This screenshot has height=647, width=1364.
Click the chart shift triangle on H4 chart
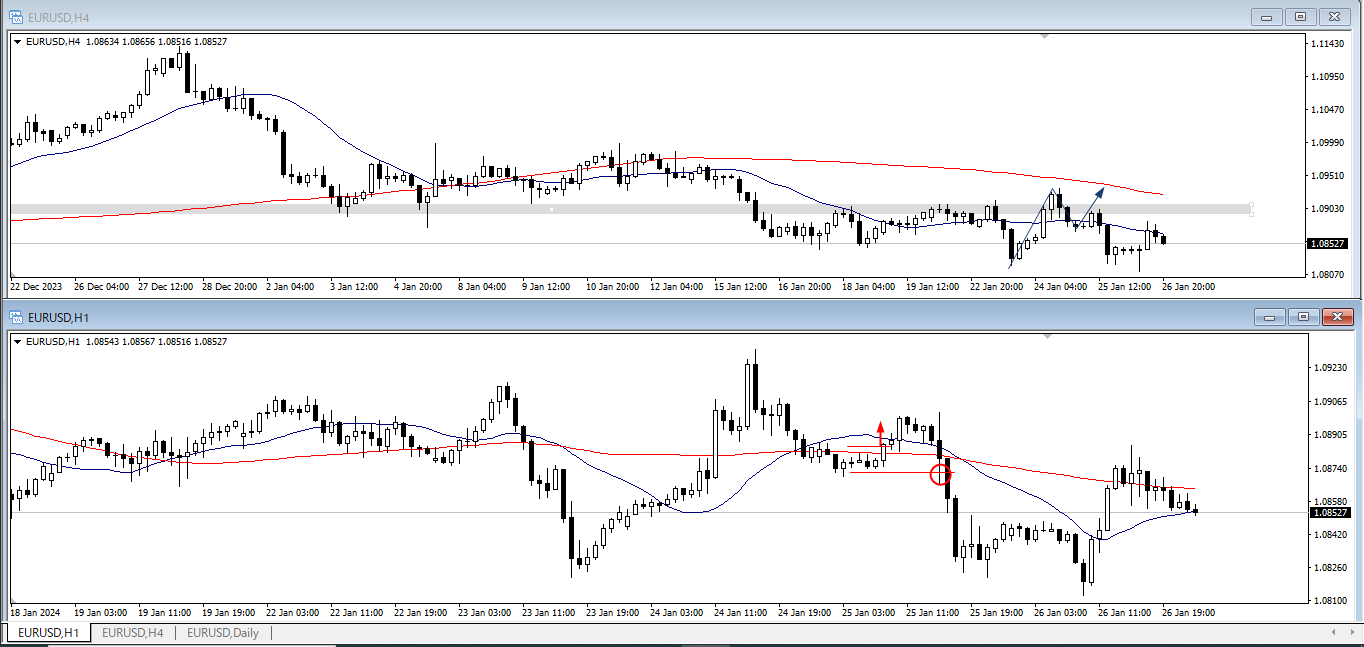click(x=1045, y=37)
